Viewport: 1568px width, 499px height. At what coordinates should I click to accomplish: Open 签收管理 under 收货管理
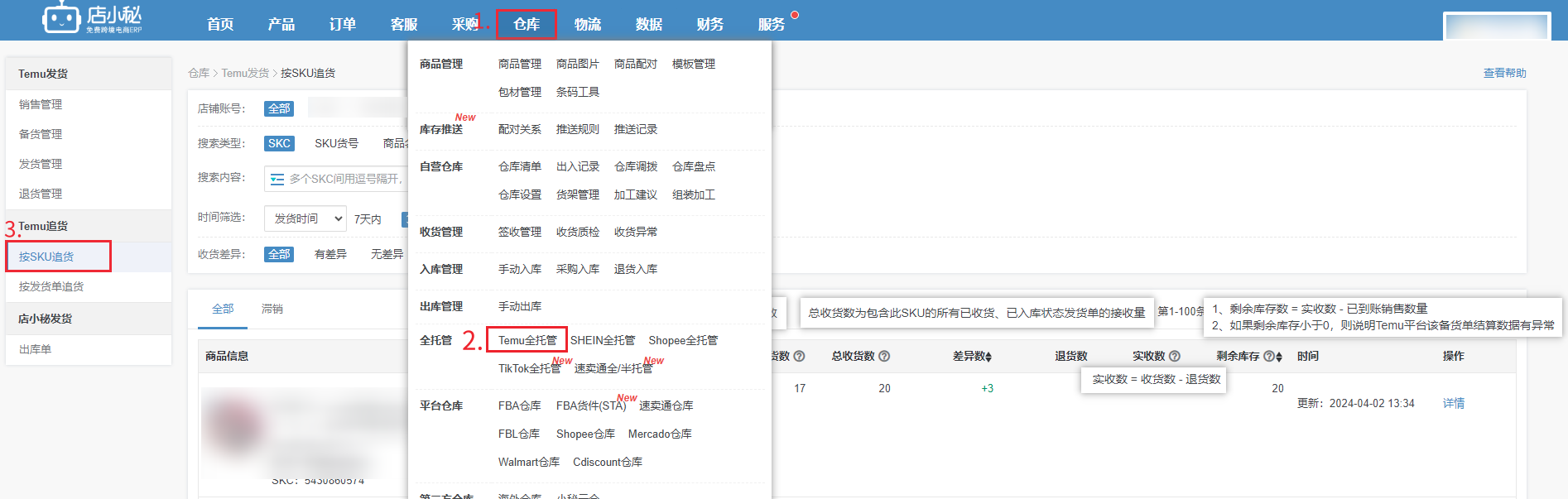(520, 232)
